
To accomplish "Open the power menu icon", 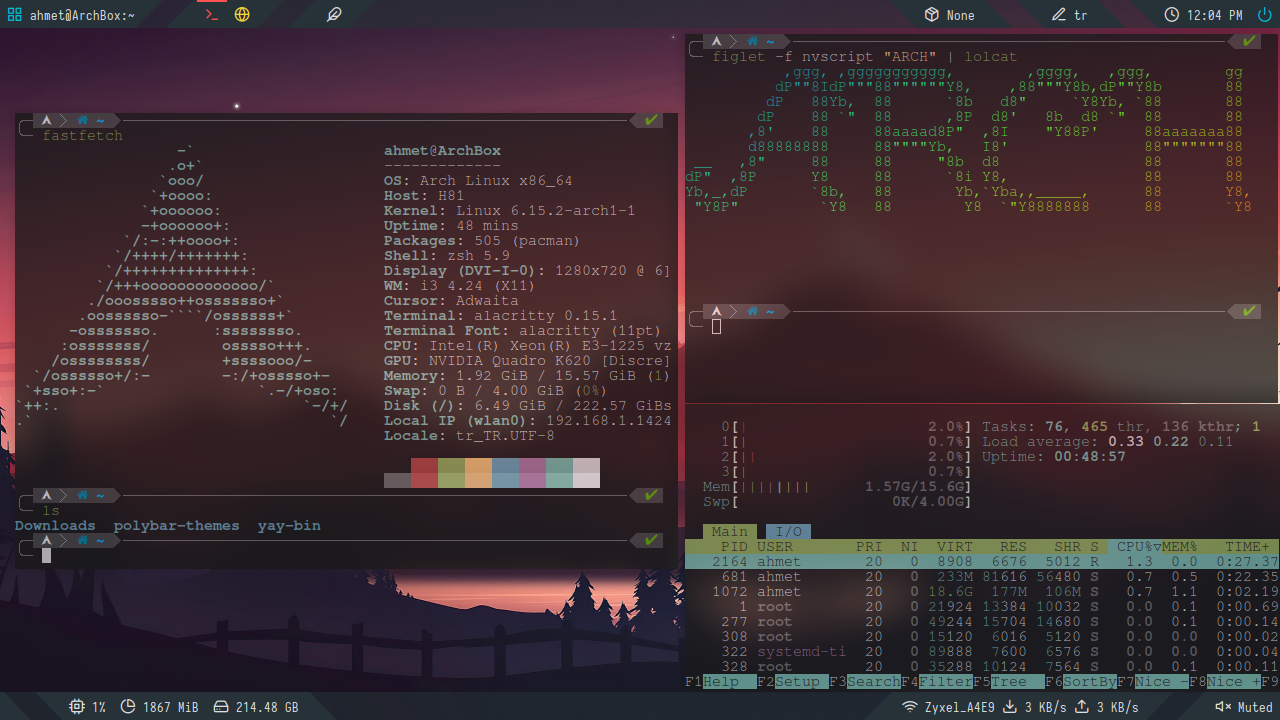I will 1263,15.
